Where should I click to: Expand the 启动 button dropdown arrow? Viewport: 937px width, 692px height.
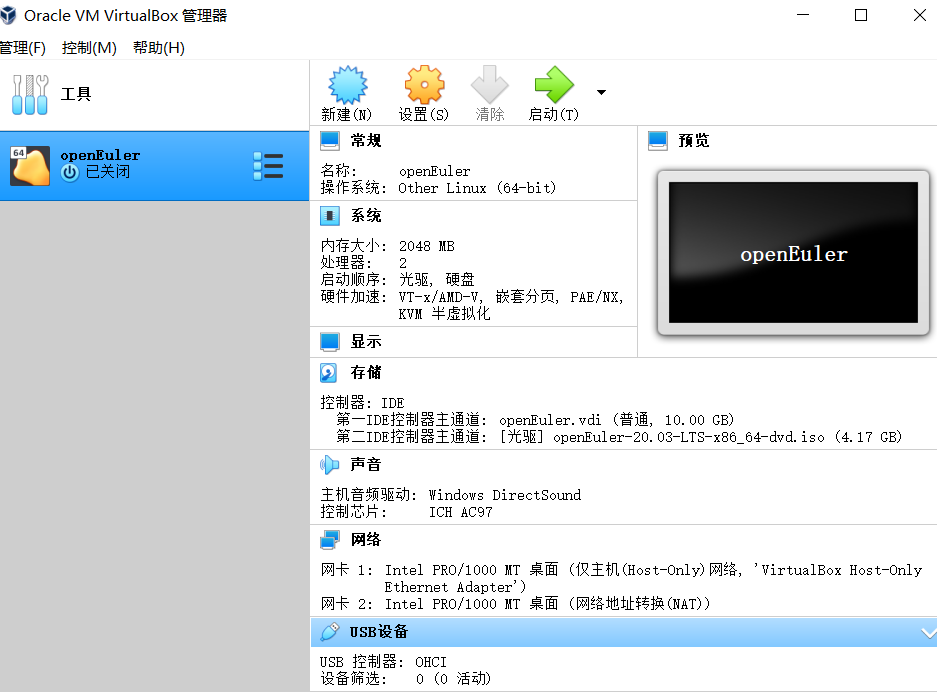pos(600,92)
